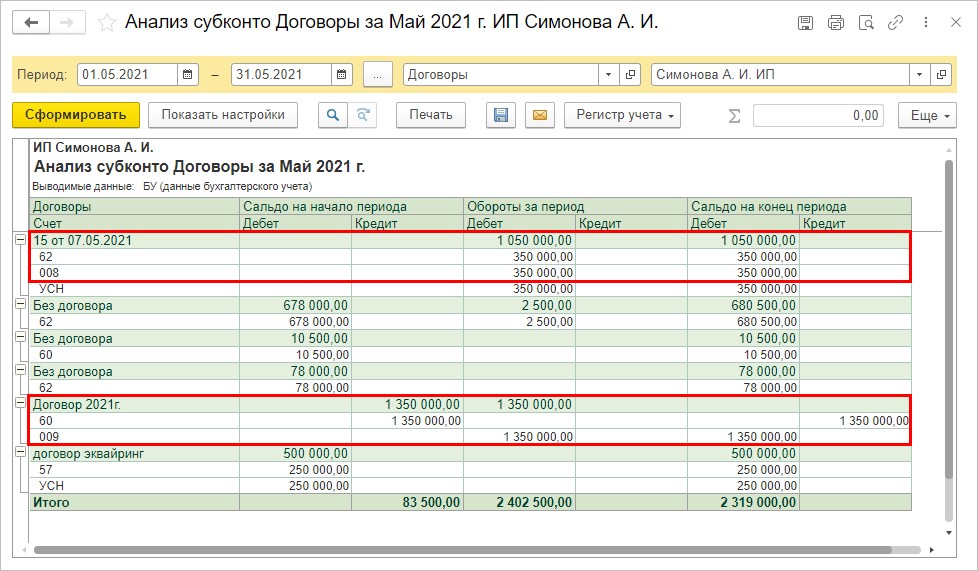
Task: Copy link with the chain icon
Action: tap(896, 23)
